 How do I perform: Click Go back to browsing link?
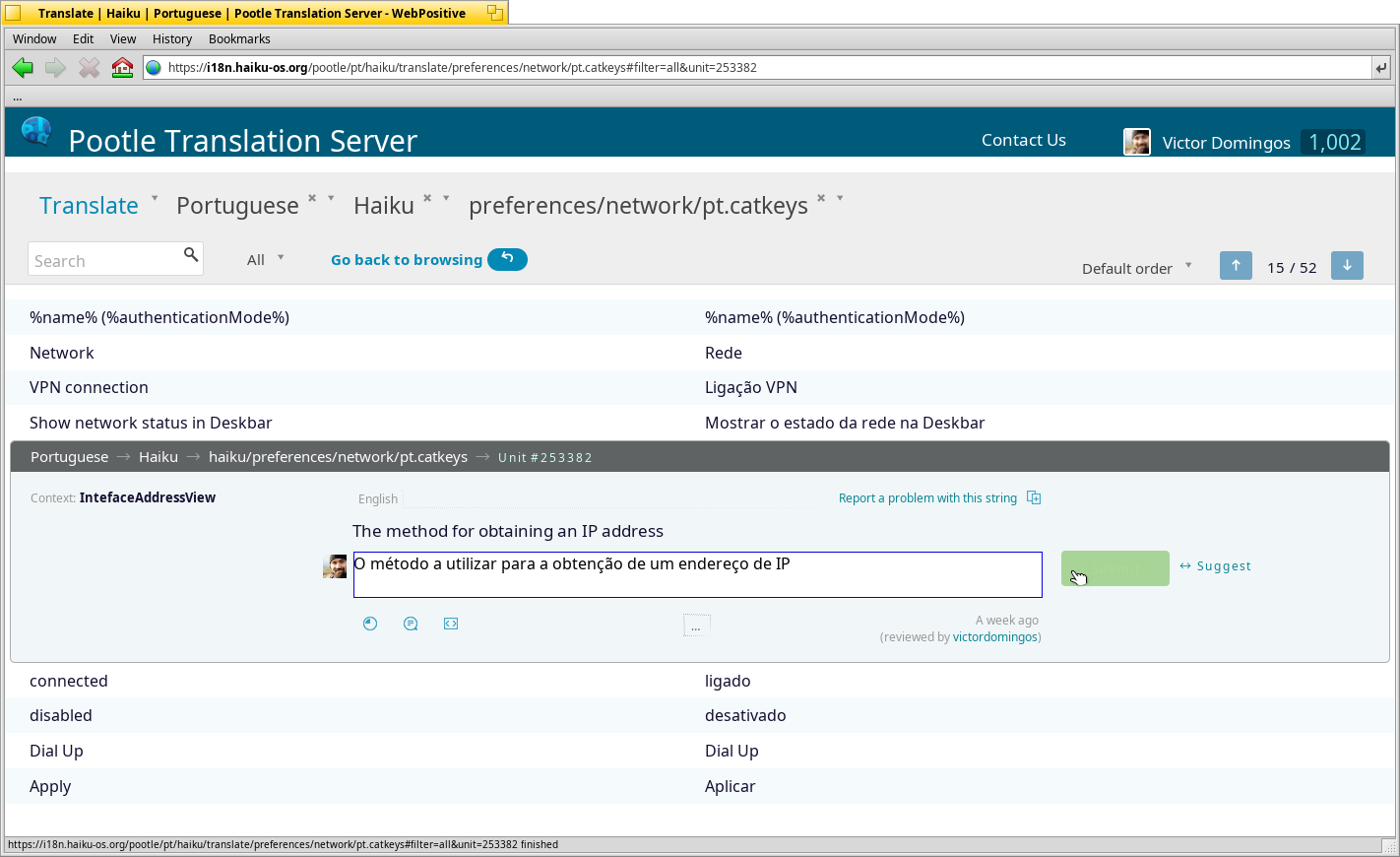point(407,260)
